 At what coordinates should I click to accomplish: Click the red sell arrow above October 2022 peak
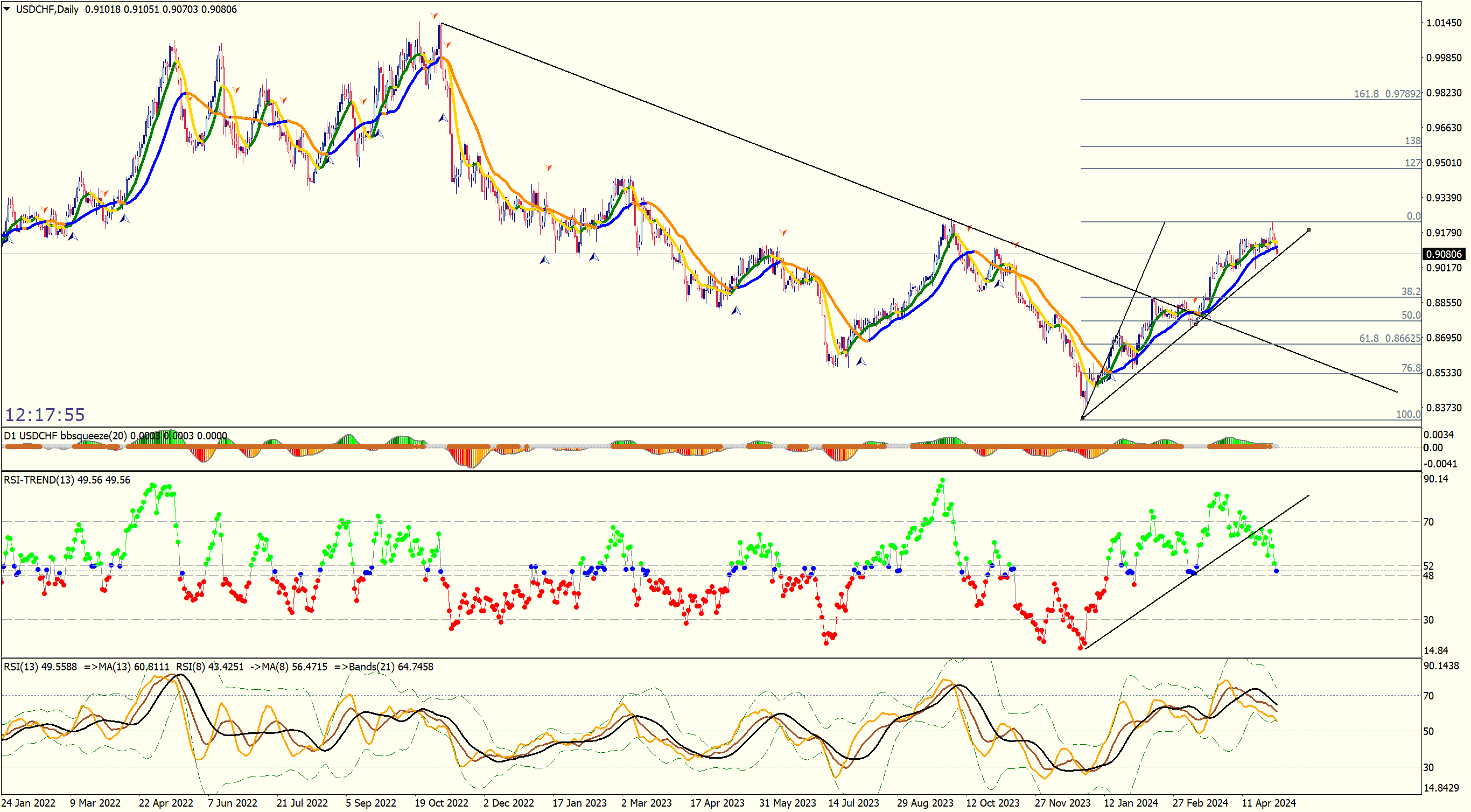pyautogui.click(x=435, y=15)
